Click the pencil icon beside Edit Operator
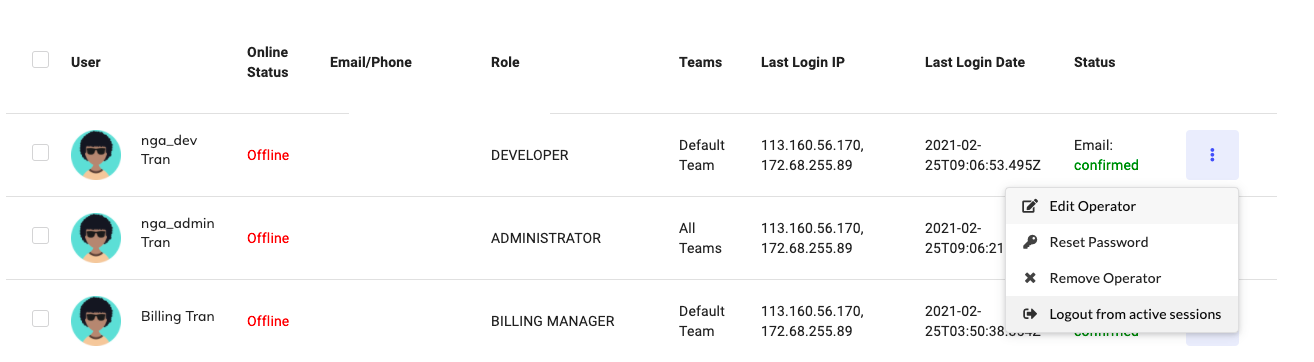The image size is (1314, 362). [1030, 206]
